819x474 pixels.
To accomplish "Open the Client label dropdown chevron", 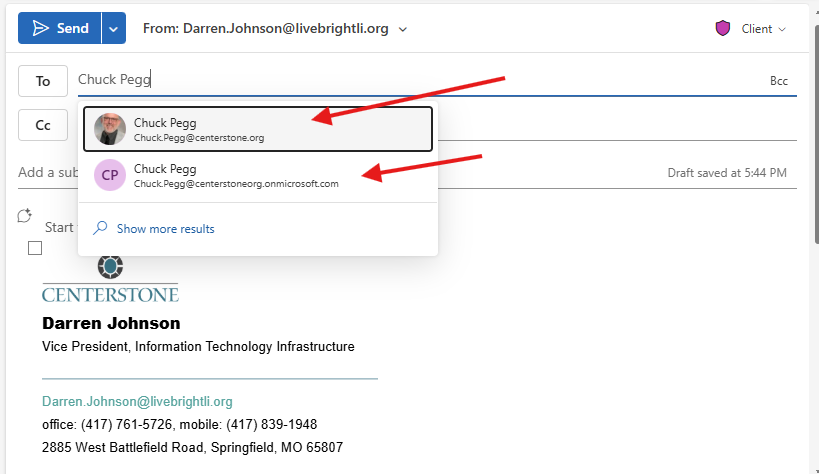I will pyautogui.click(x=782, y=29).
